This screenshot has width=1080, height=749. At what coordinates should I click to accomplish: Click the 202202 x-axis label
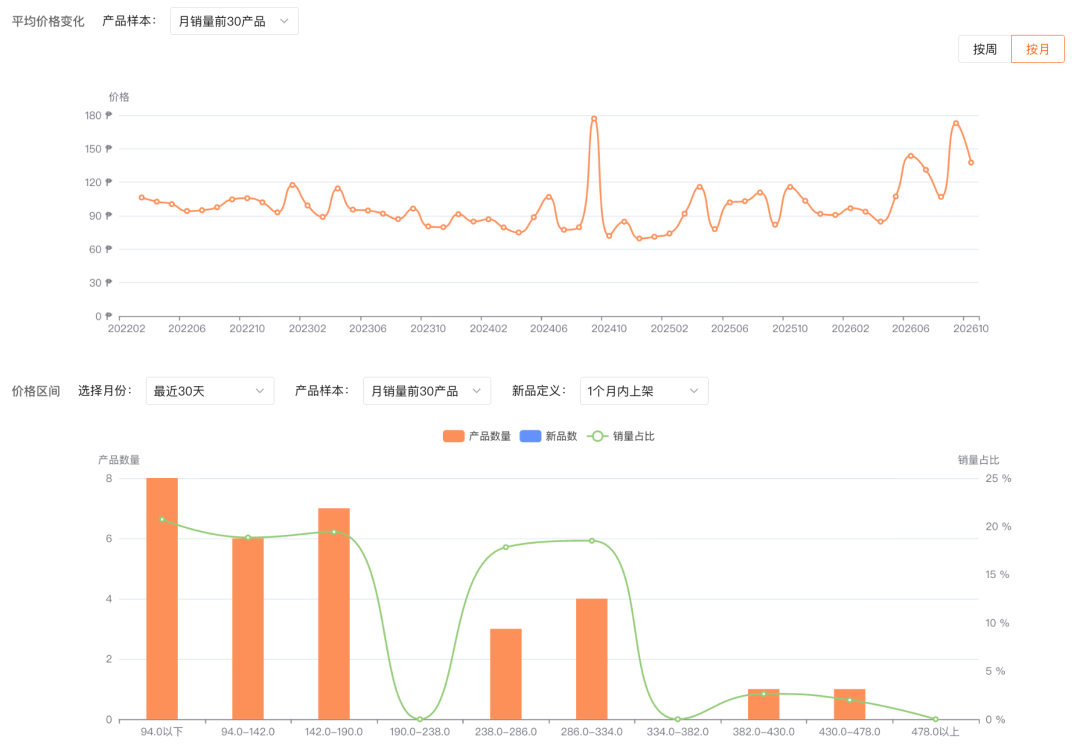tap(127, 329)
